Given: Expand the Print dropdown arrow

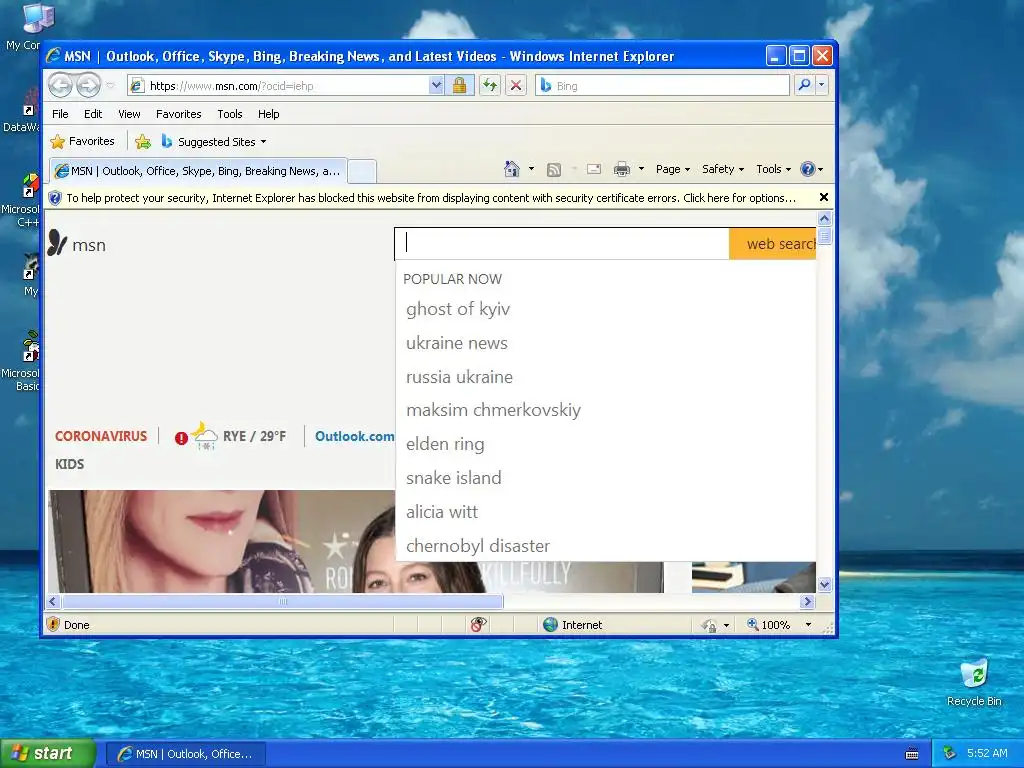Looking at the screenshot, I should [x=641, y=169].
